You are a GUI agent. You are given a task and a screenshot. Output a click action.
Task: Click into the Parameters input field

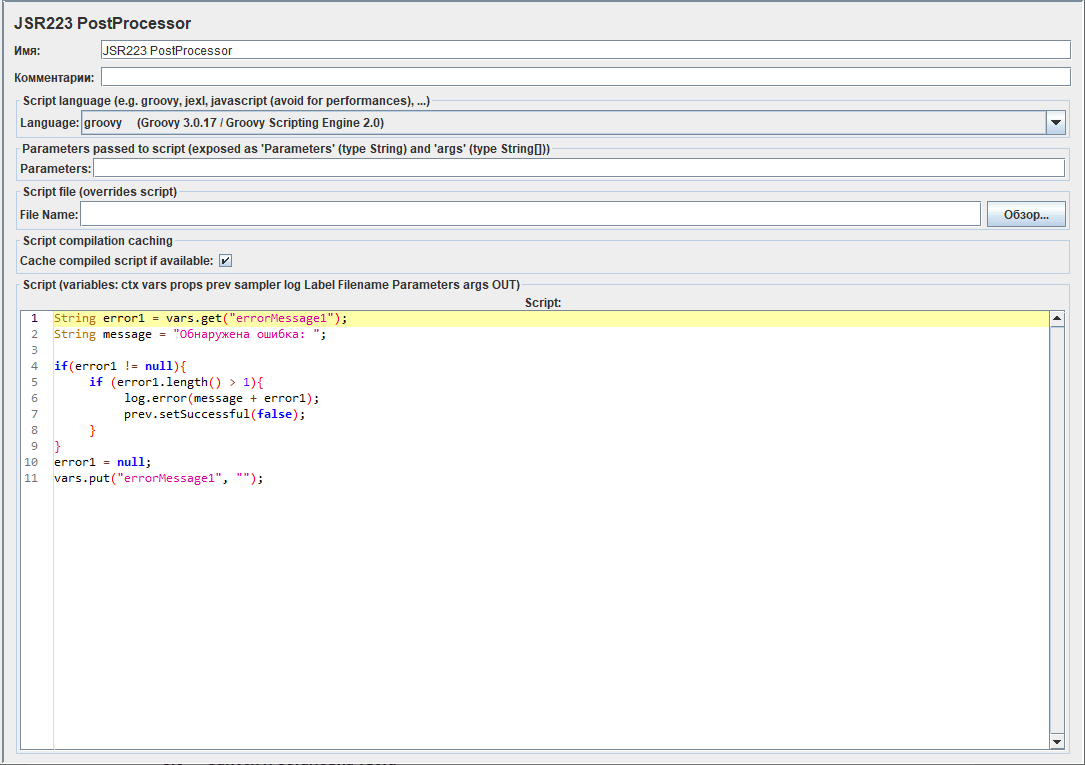(x=578, y=168)
